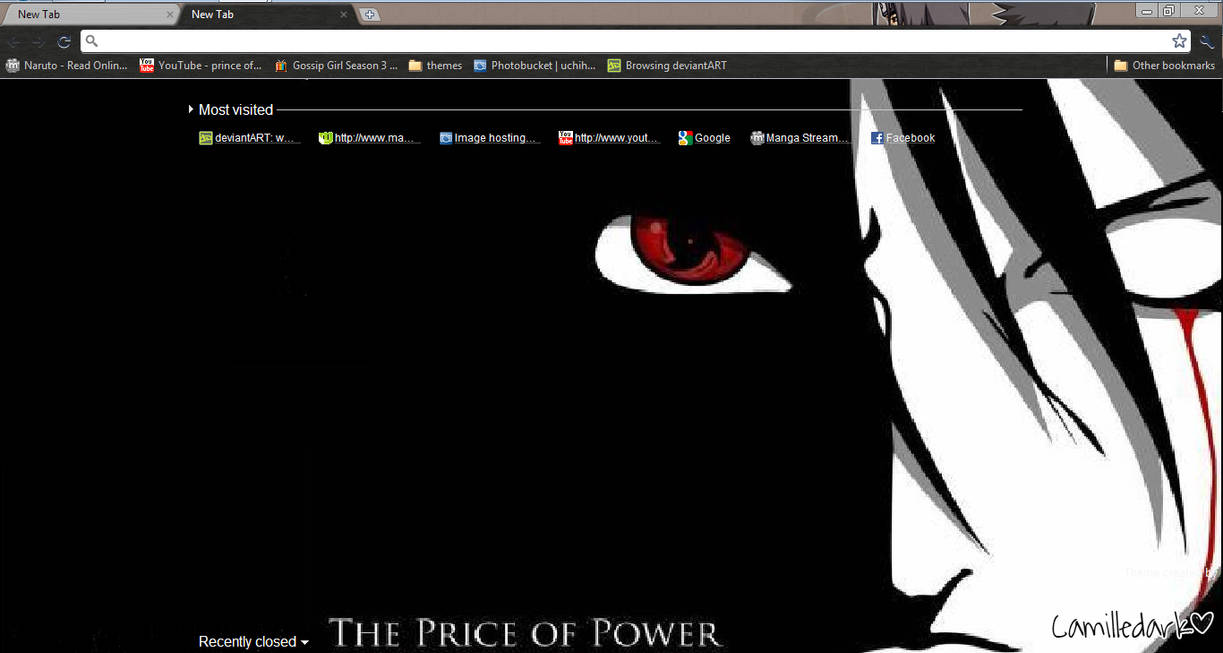This screenshot has width=1223, height=653.
Task: Click the search magnifier in the address bar
Action: tap(91, 41)
